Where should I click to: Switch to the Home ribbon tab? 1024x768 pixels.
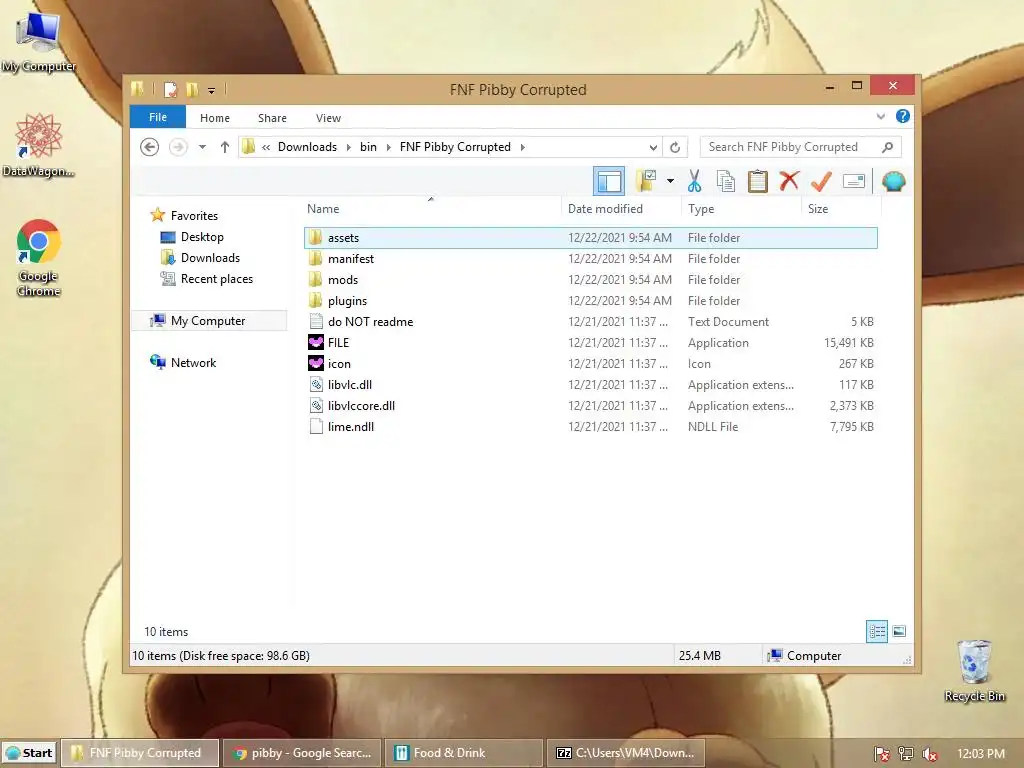(215, 118)
